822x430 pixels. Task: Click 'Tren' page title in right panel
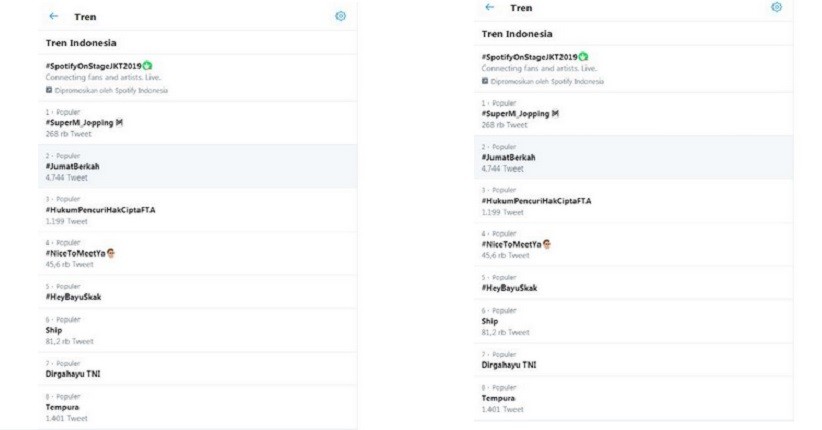521,8
